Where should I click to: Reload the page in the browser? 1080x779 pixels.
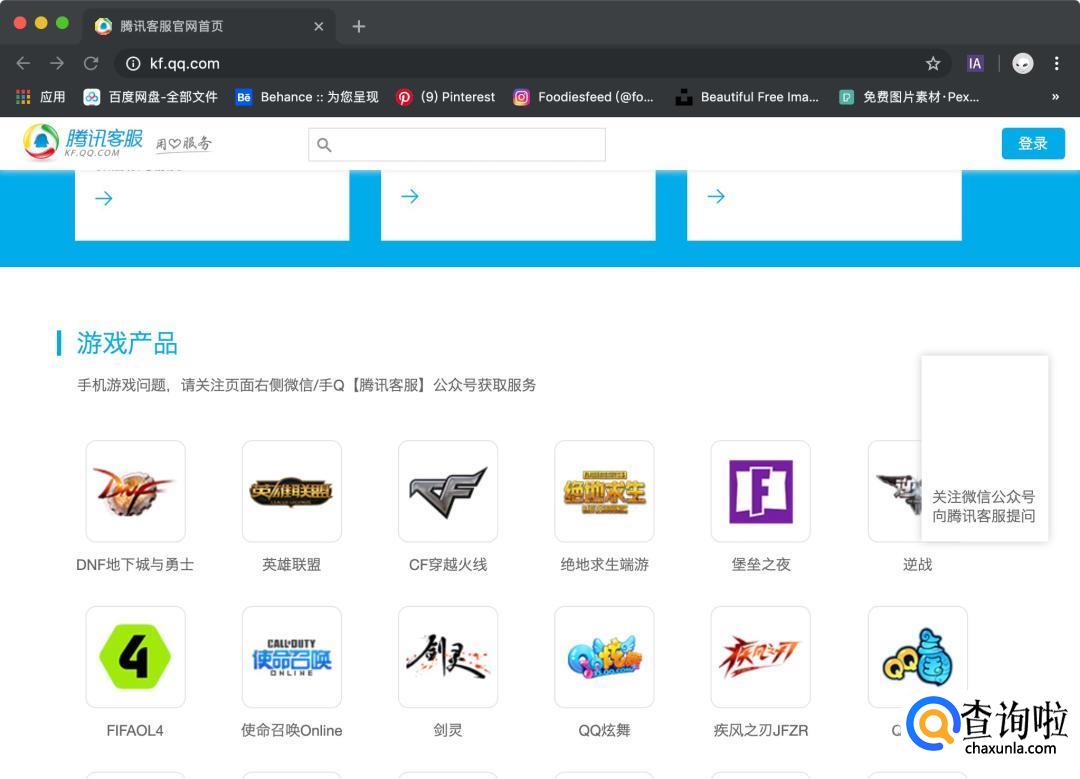click(x=91, y=64)
